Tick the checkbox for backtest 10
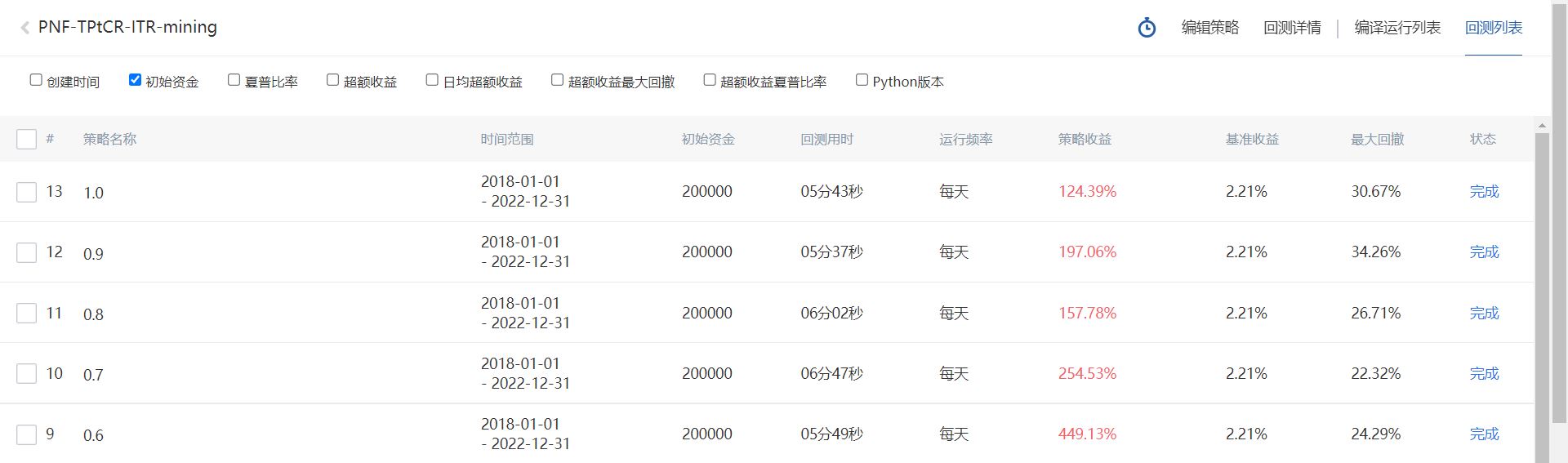The height and width of the screenshot is (463, 1568). pyautogui.click(x=26, y=374)
